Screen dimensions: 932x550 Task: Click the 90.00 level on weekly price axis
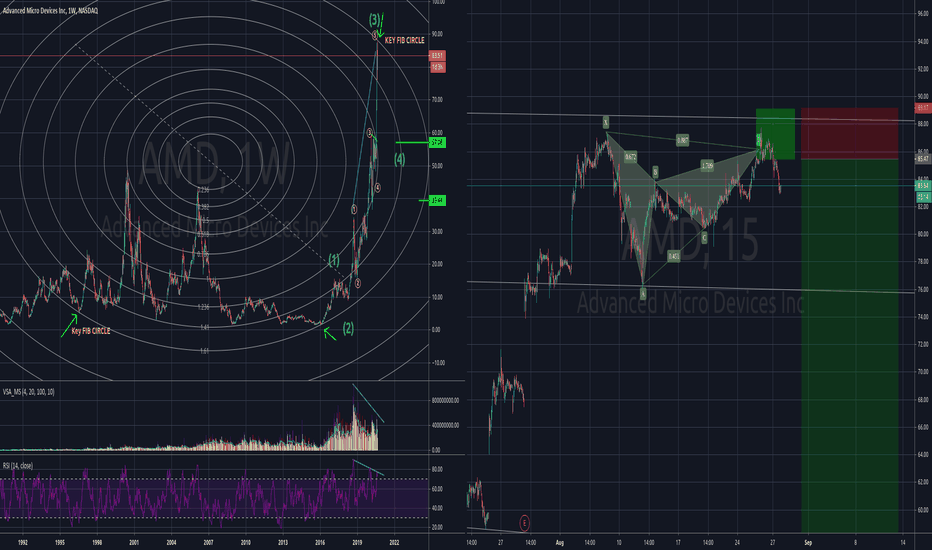436,34
